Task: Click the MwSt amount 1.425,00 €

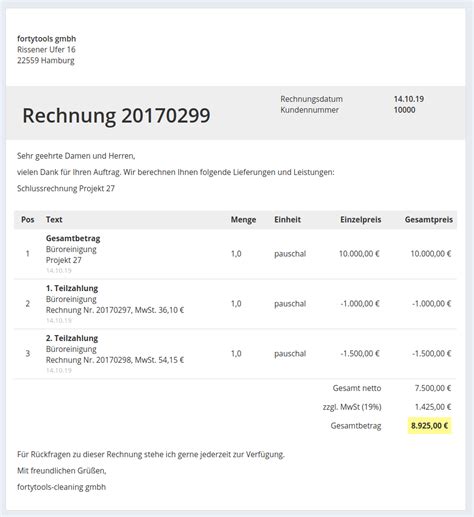Action: pyautogui.click(x=433, y=407)
